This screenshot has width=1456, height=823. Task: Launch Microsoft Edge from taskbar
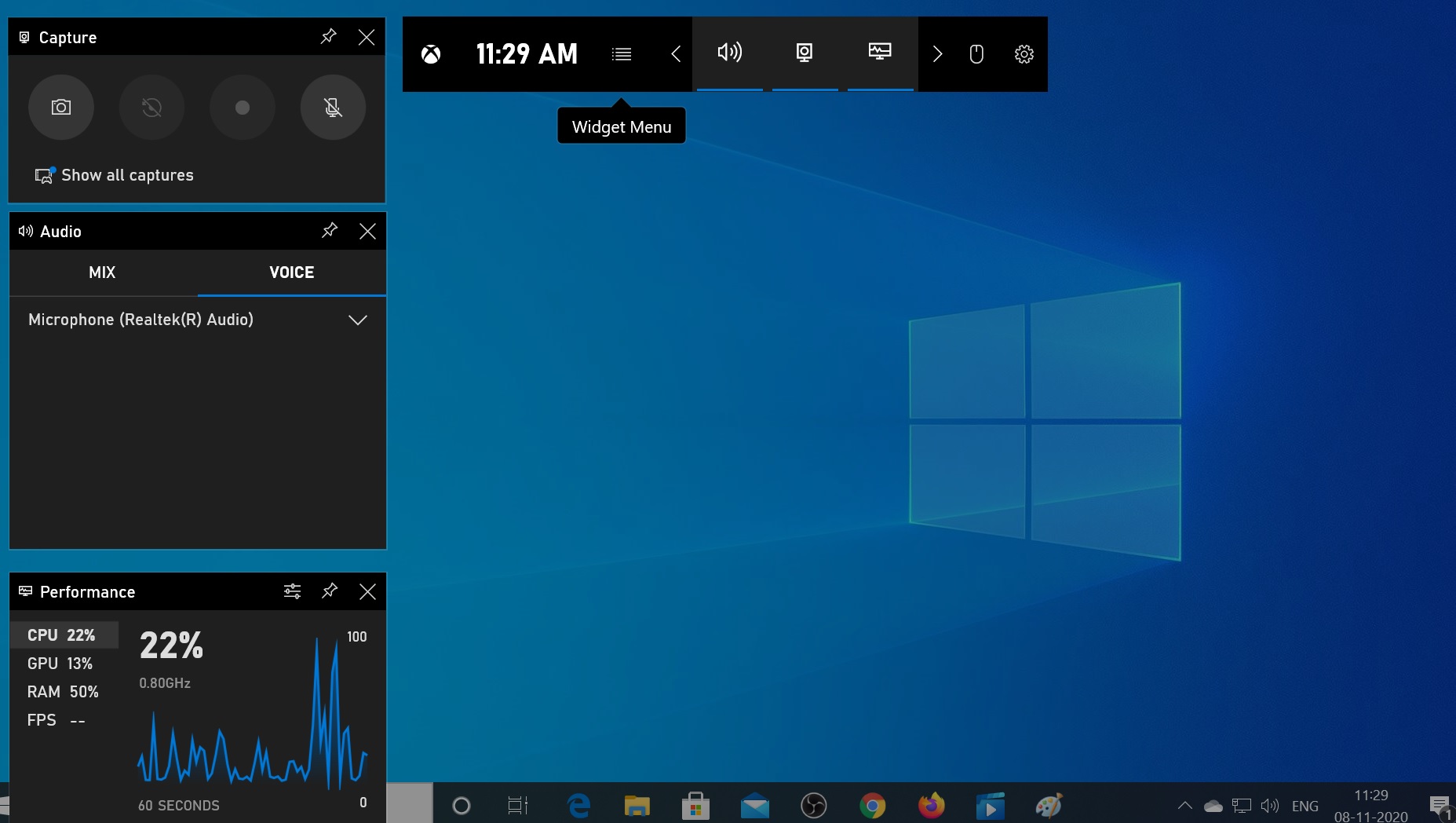click(x=578, y=805)
